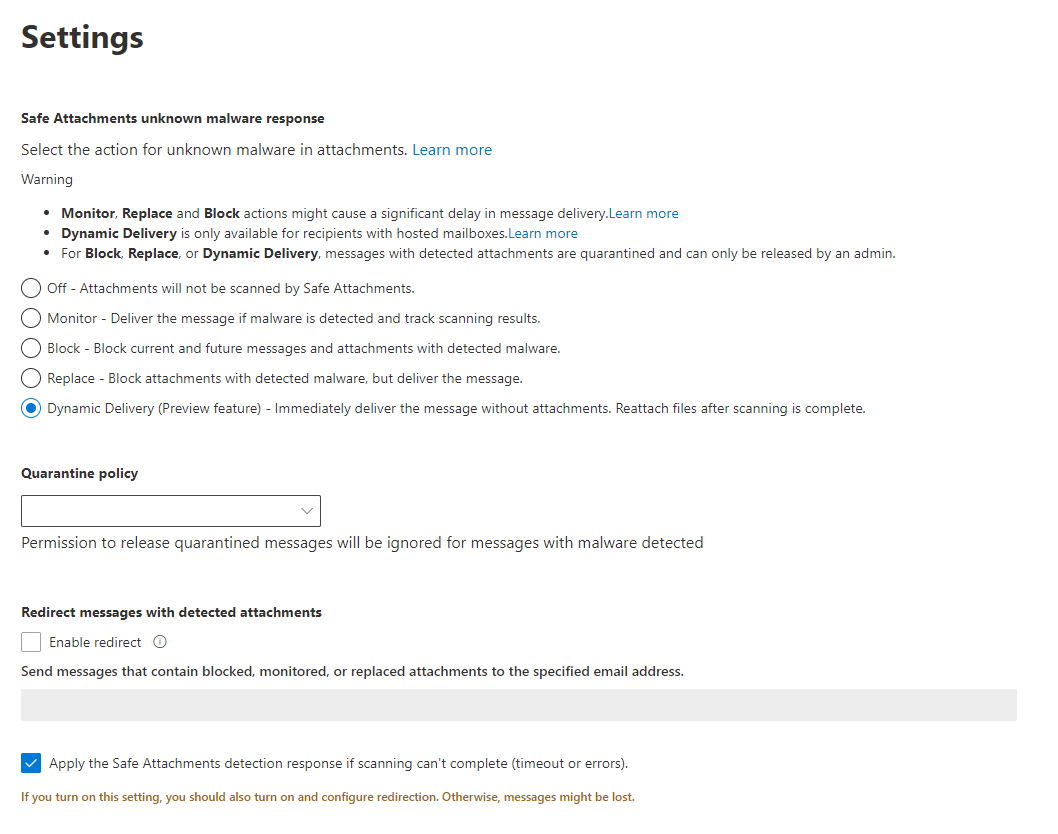1058x834 pixels.
Task: Choose the Replace response option
Action: (x=30, y=378)
